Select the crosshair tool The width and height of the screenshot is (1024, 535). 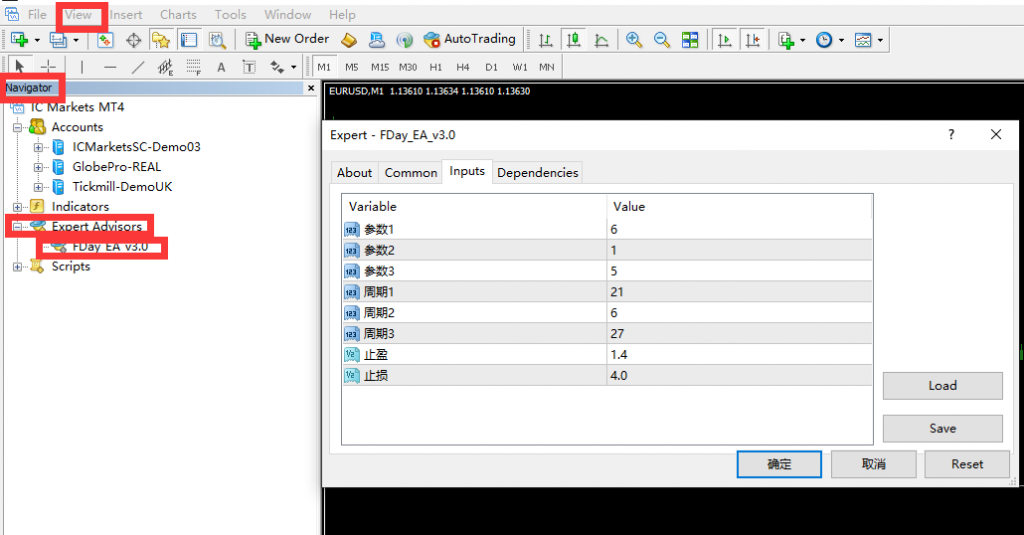(48, 66)
